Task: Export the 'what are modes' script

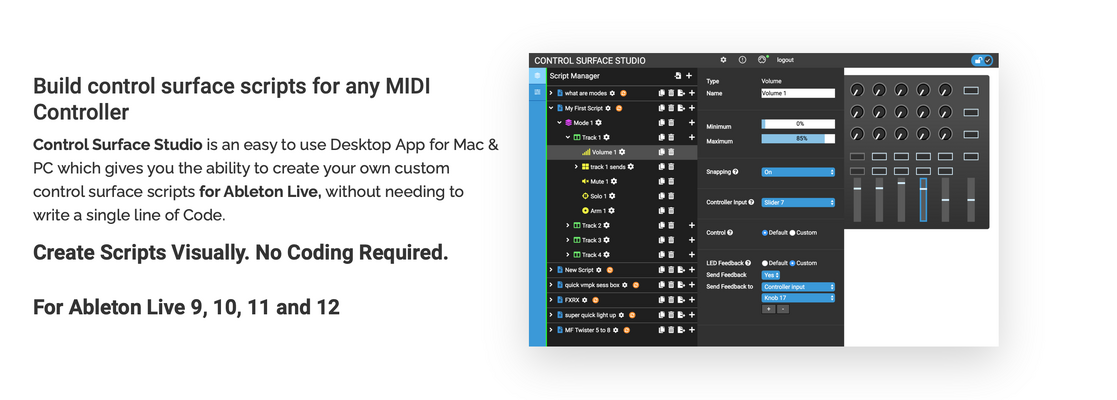Action: point(681,93)
